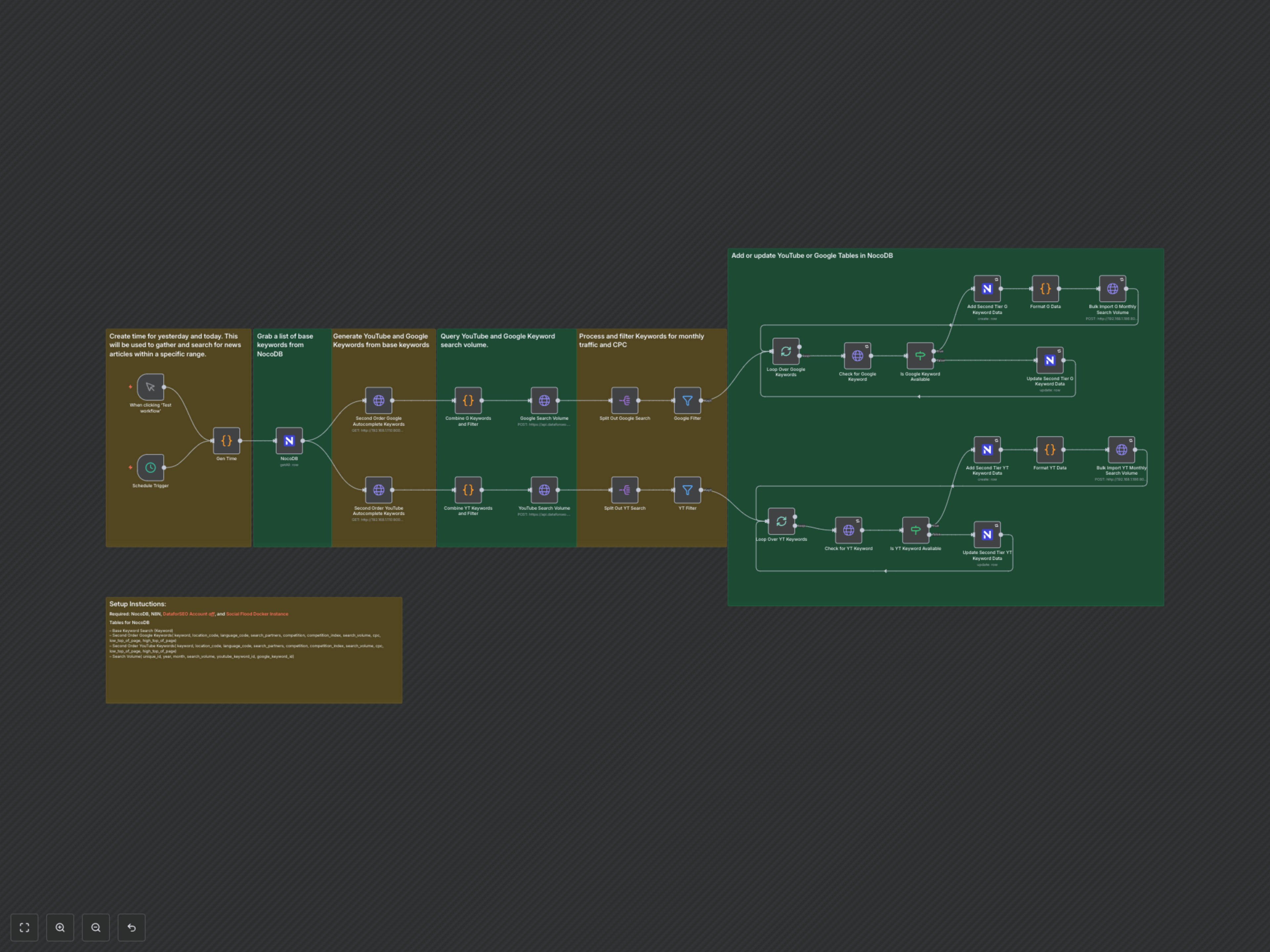The image size is (1270, 952).
Task: Open the Split Out Google Search node
Action: 625,401
